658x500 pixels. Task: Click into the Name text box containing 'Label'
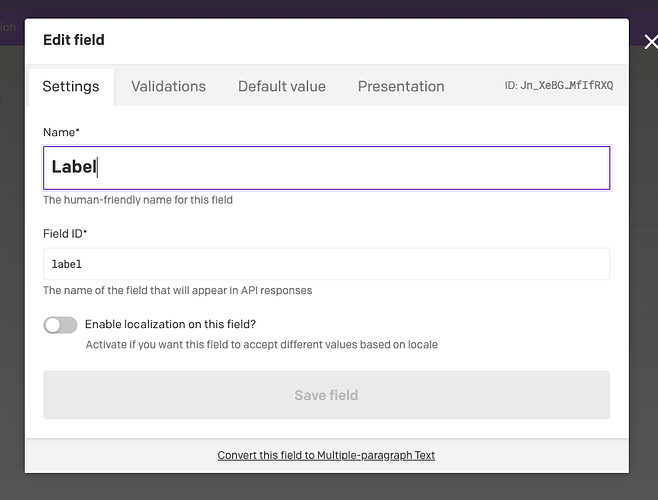(x=326, y=168)
